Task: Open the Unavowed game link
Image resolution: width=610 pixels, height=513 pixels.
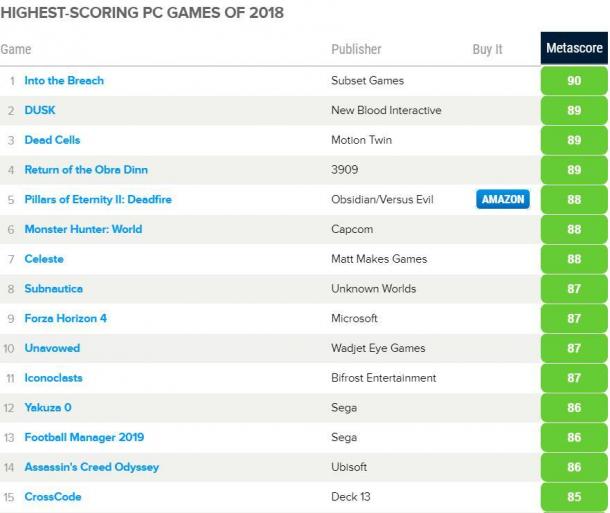Action: coord(52,348)
